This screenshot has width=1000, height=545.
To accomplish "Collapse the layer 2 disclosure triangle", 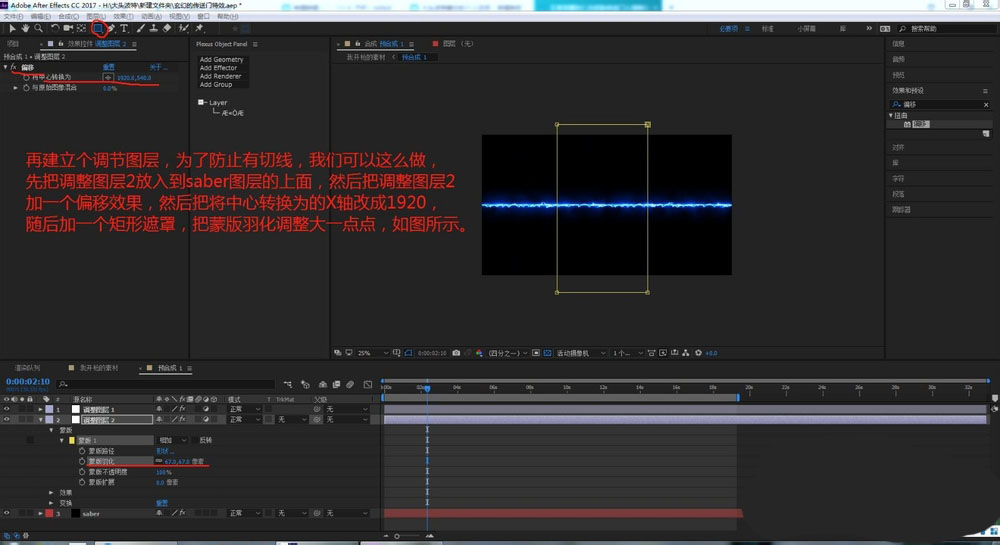I will [41, 420].
